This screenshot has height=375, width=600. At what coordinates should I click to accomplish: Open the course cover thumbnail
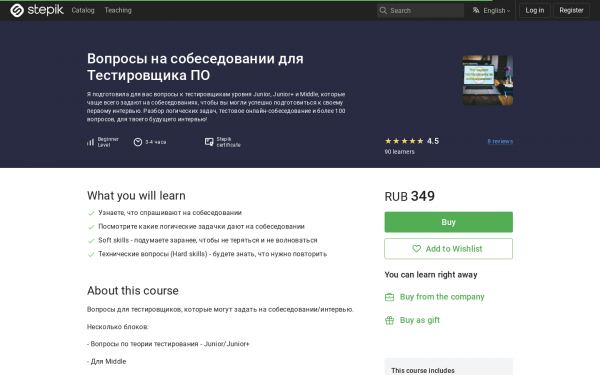pos(488,80)
